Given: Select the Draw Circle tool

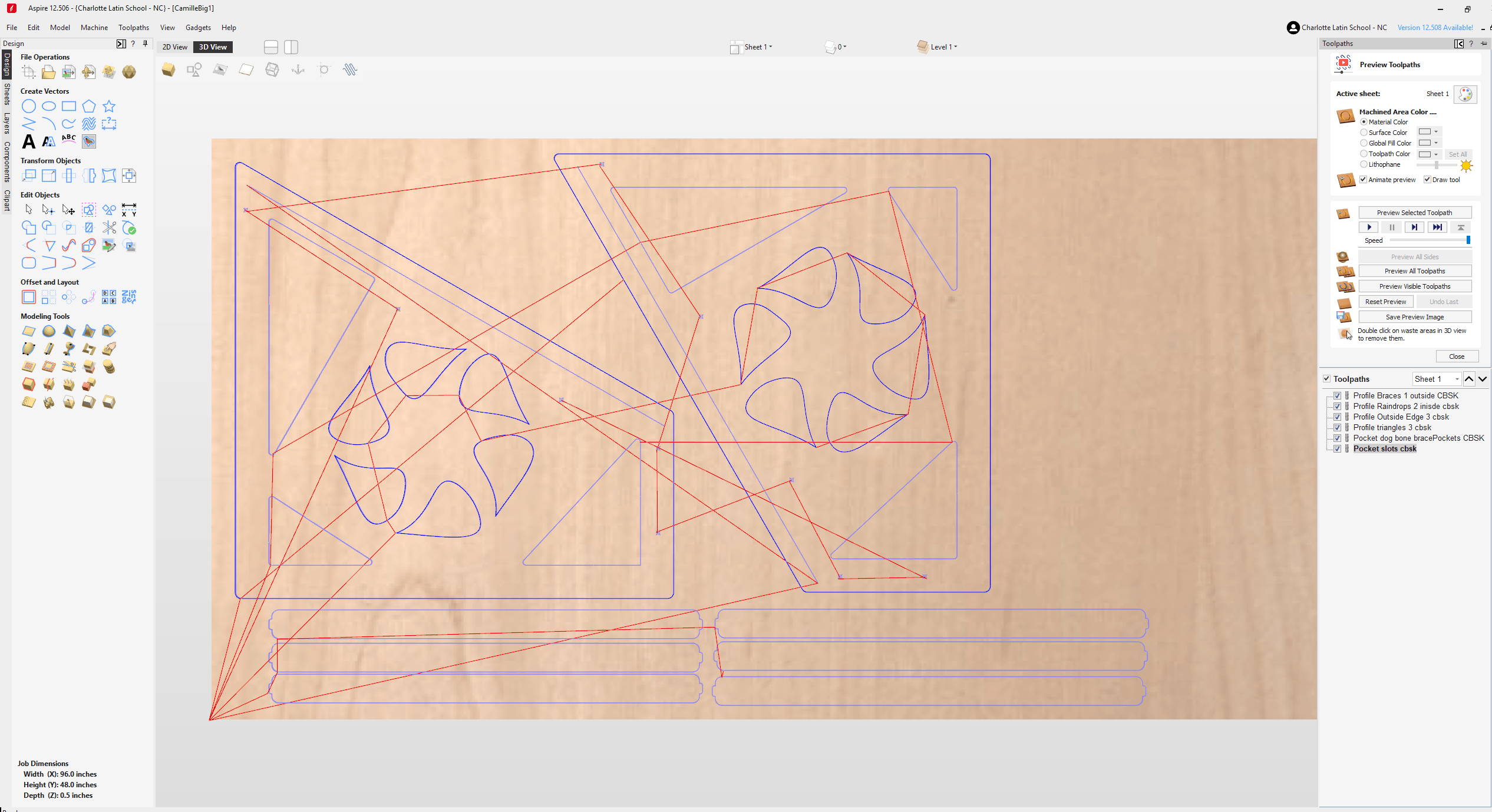Looking at the screenshot, I should [28, 106].
